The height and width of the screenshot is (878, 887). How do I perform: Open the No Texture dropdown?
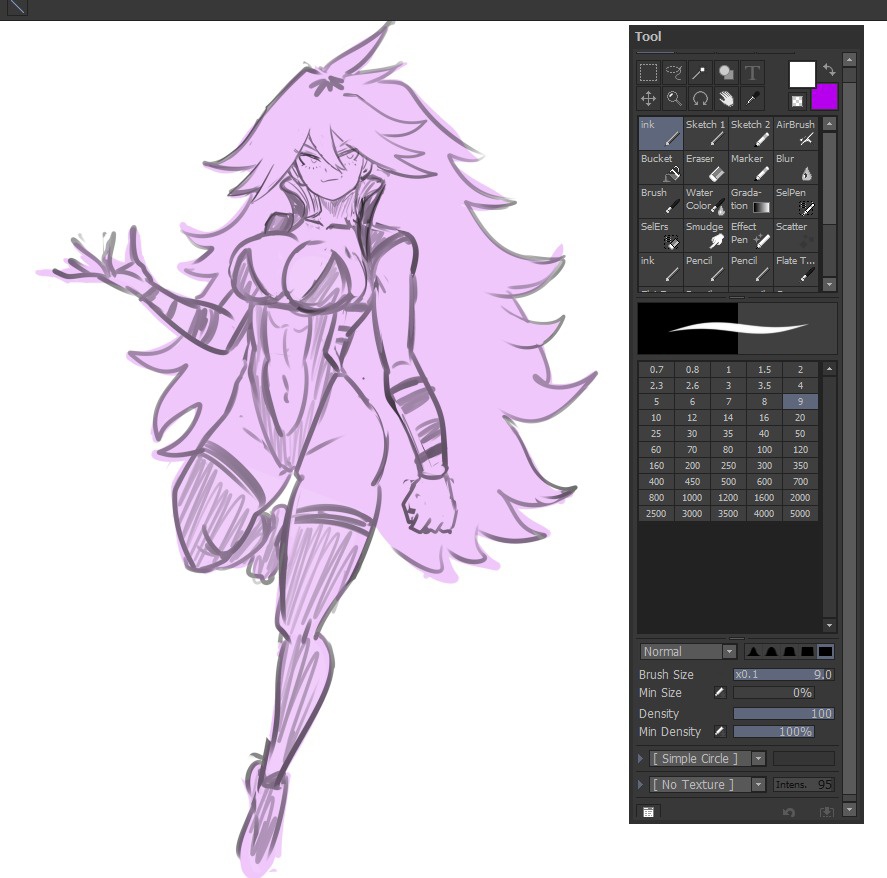click(x=707, y=785)
